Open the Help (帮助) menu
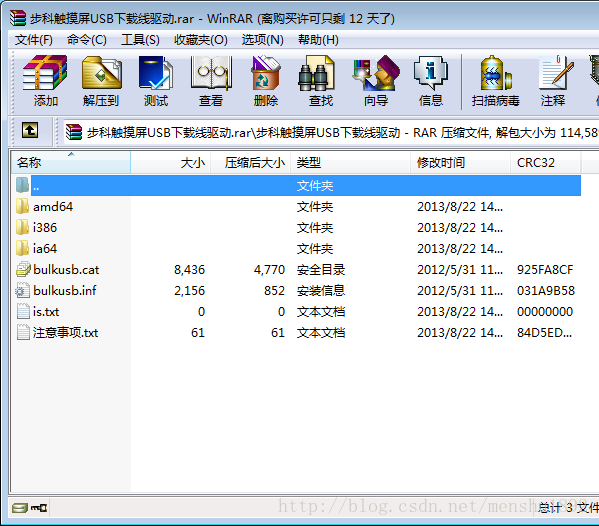599x526 pixels. point(318,39)
